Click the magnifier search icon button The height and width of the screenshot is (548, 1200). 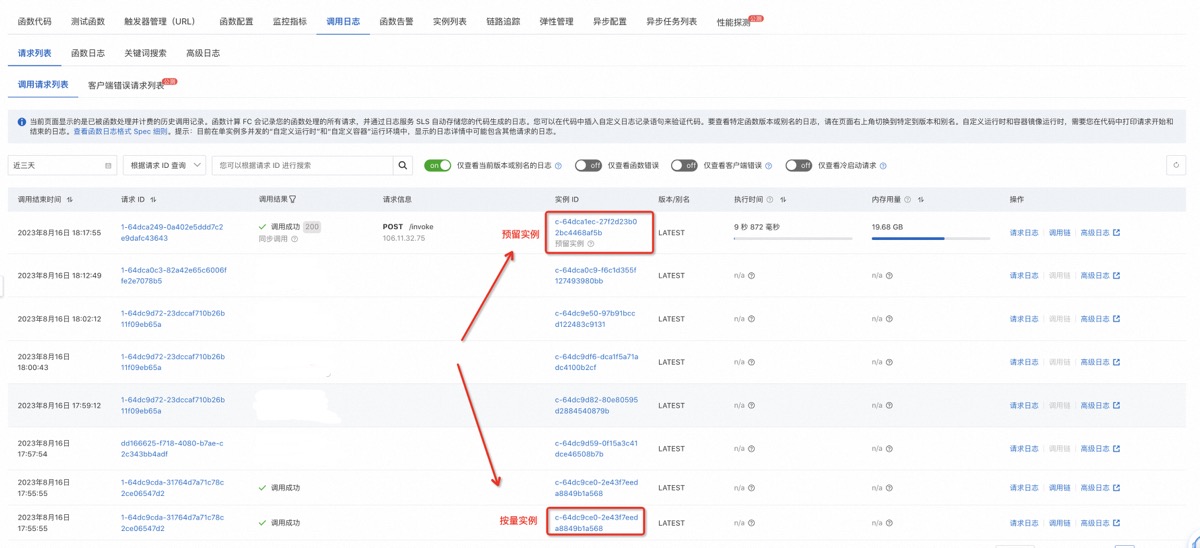point(403,165)
